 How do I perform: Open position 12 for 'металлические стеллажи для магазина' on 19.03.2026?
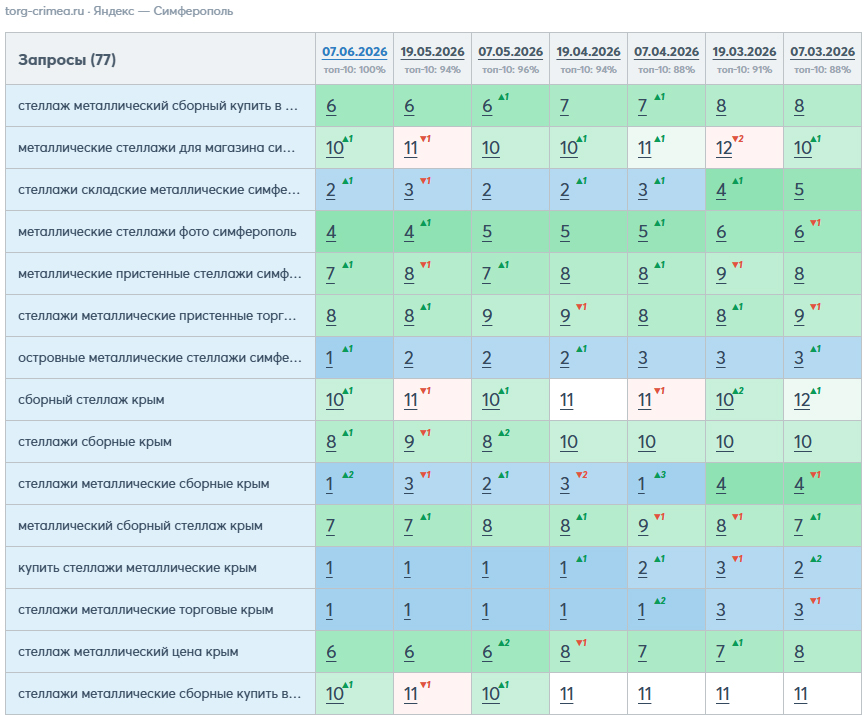724,148
